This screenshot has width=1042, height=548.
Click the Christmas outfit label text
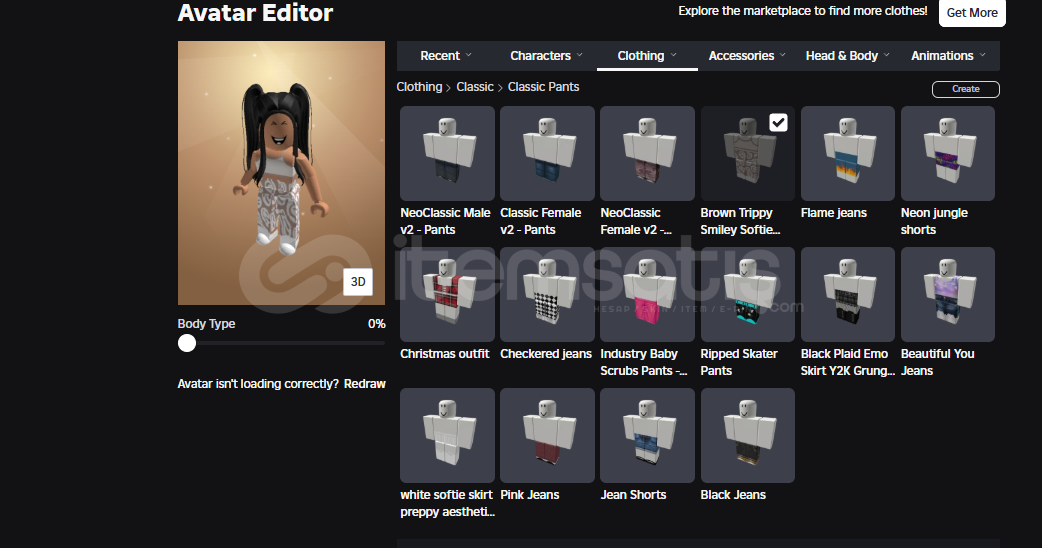[x=445, y=354]
